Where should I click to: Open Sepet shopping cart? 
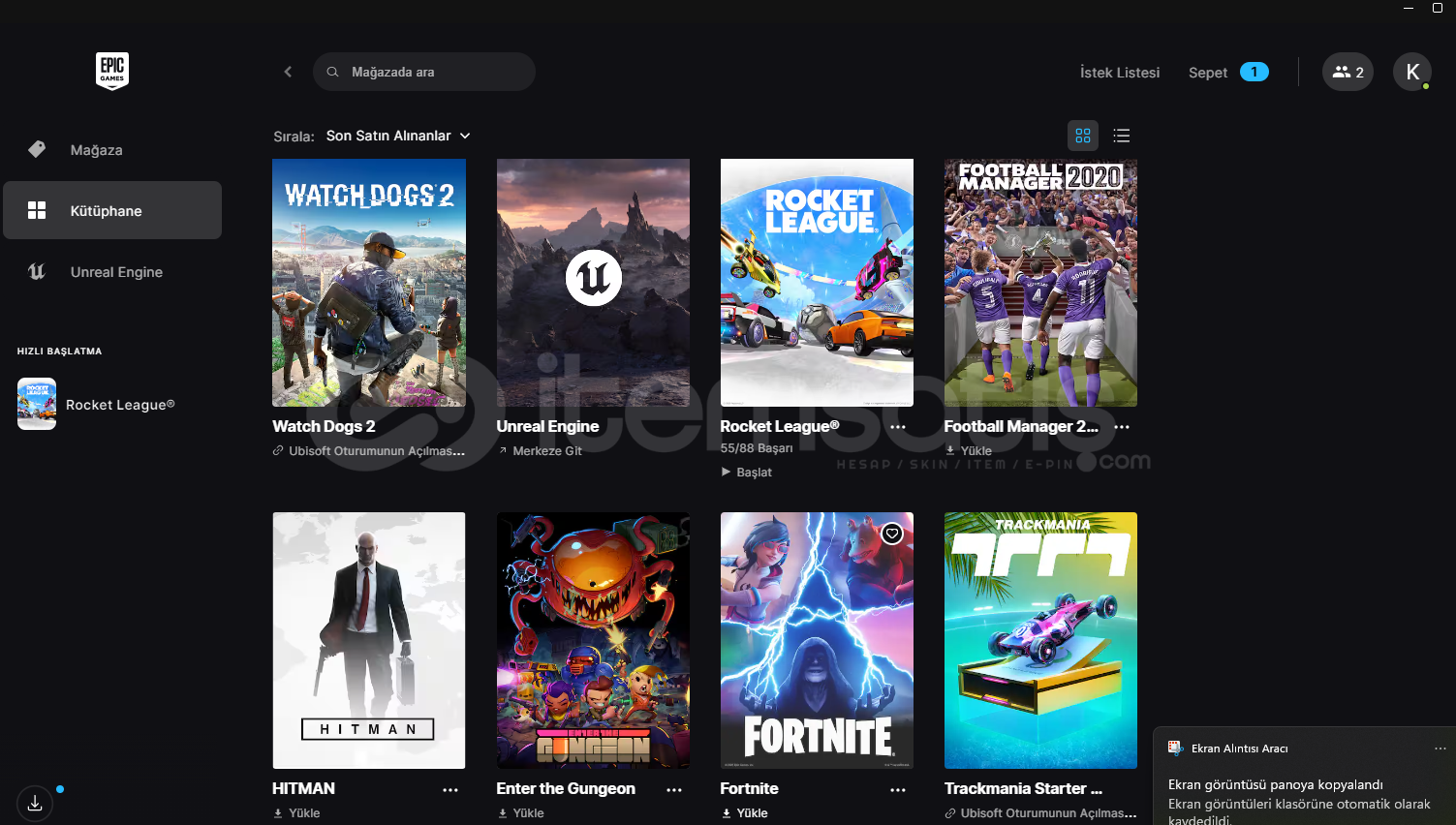tap(1208, 73)
